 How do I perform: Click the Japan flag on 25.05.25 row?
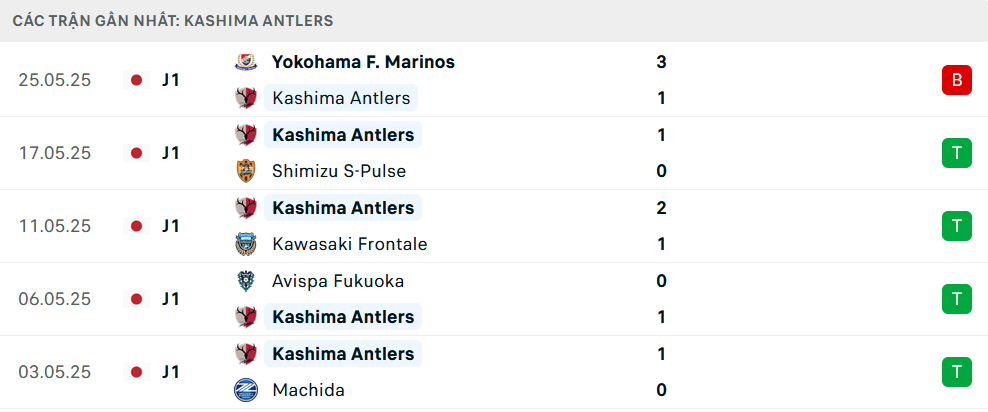[x=136, y=80]
